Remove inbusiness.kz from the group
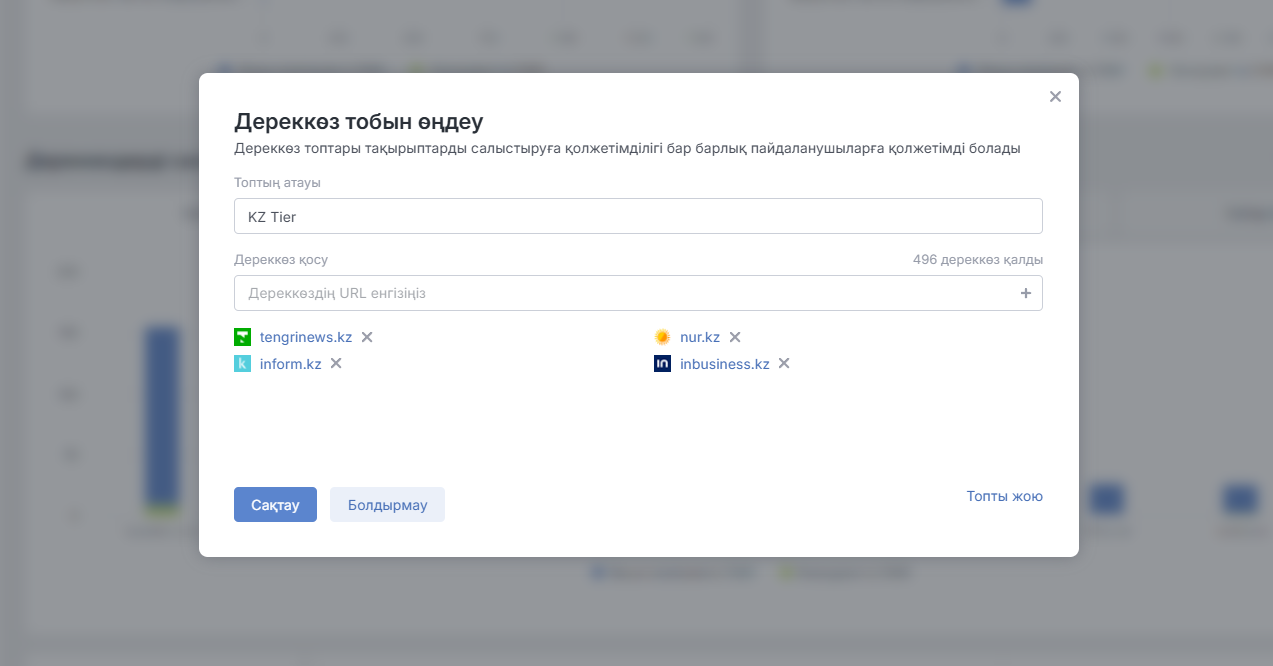This screenshot has height=666, width=1273. pyautogui.click(x=784, y=363)
